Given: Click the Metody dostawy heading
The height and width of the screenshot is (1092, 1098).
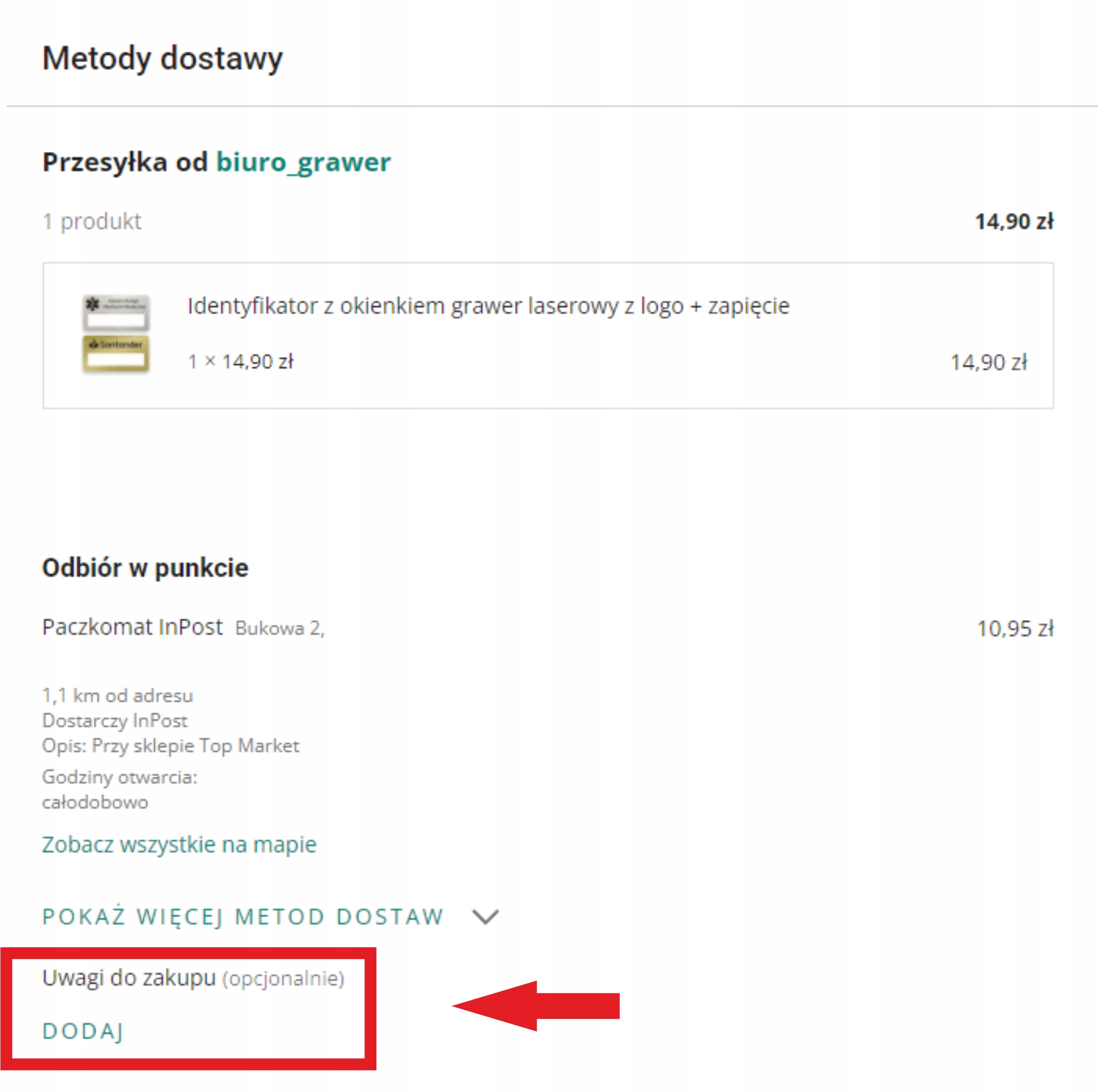Looking at the screenshot, I should [x=162, y=59].
